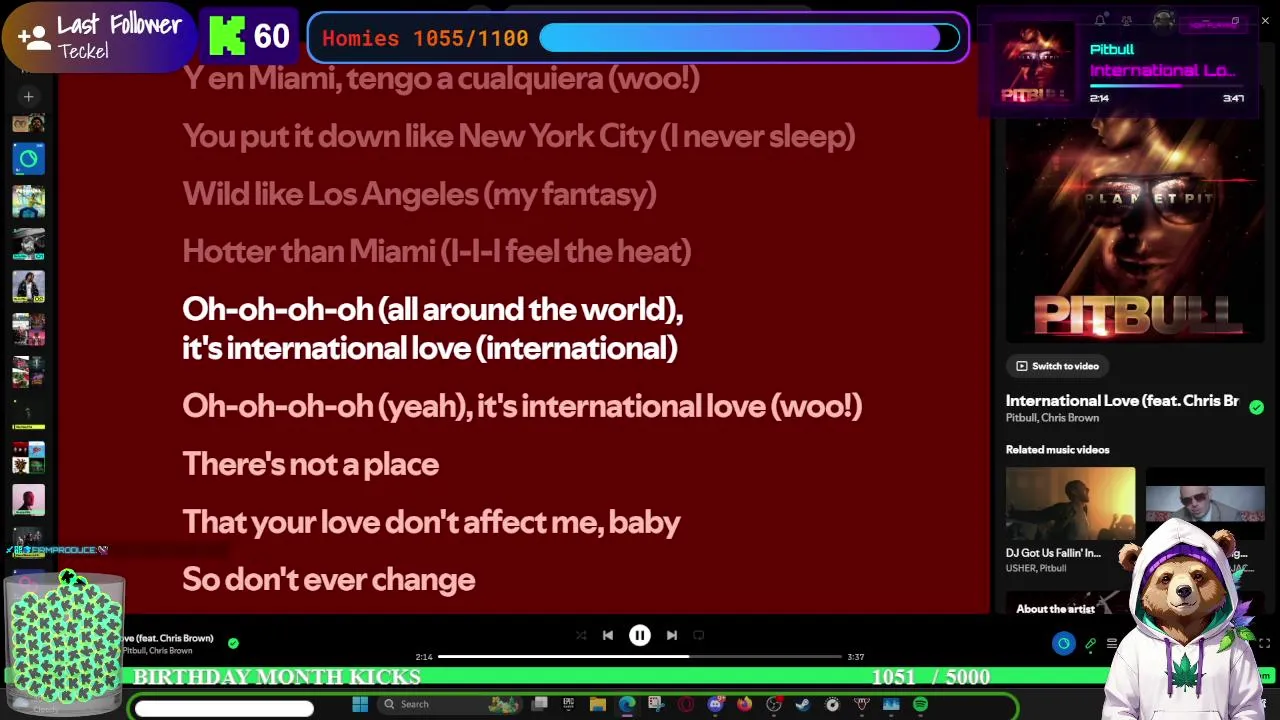Open the International Love song title link
This screenshot has width=1280, height=720.
pyautogui.click(x=1122, y=400)
